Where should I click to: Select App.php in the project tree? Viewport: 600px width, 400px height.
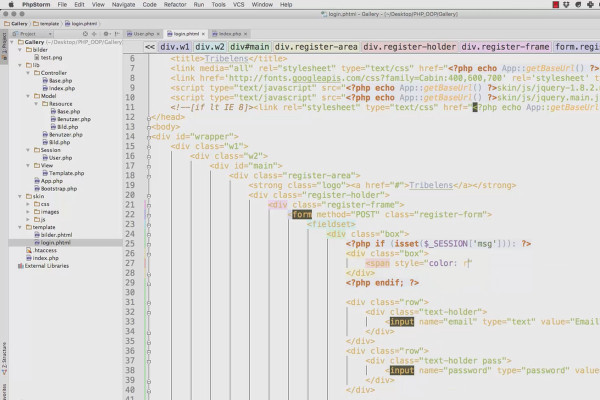click(x=49, y=181)
